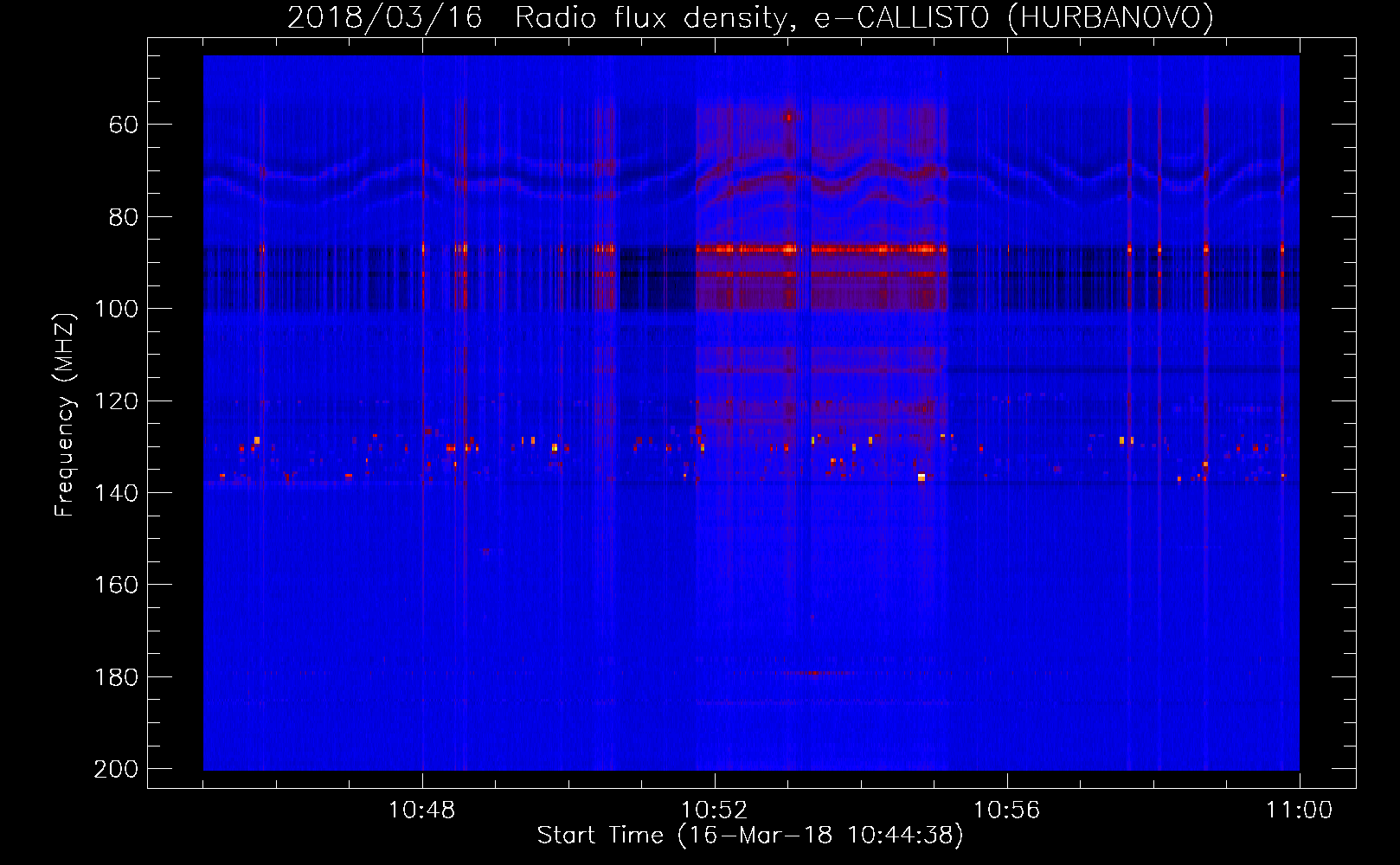Screen dimensions: 1400x865
Task: Click the 100 MHz frequency tick label
Action: (x=117, y=309)
